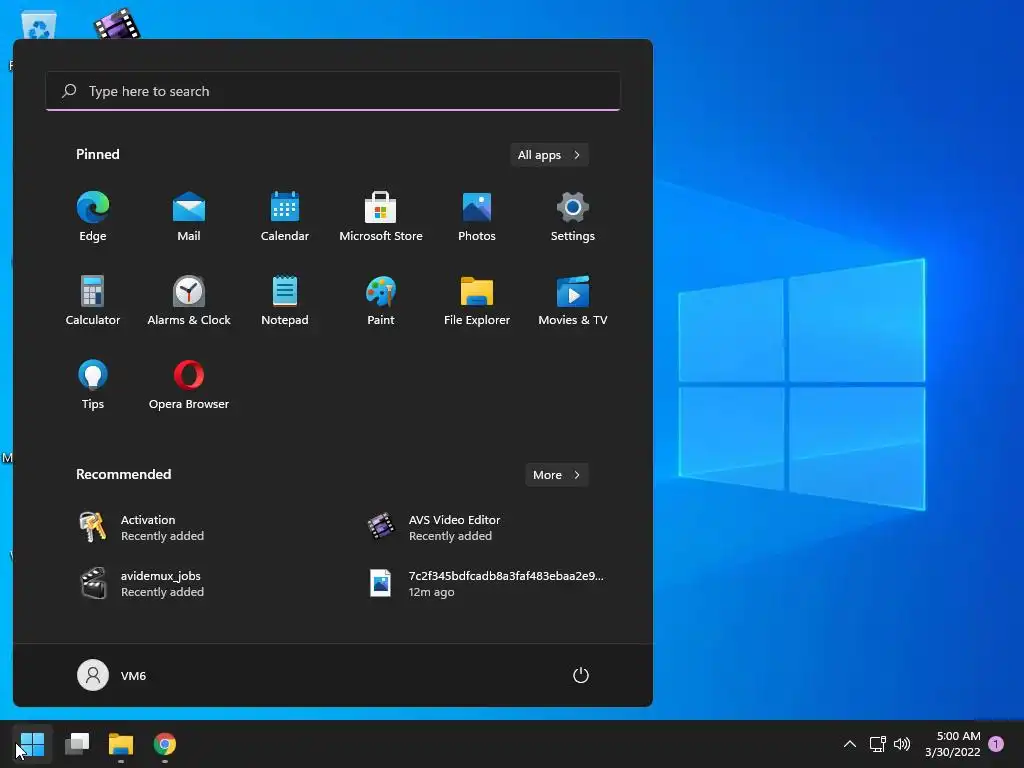Open network status tray icon
The height and width of the screenshot is (768, 1024).
click(x=877, y=744)
